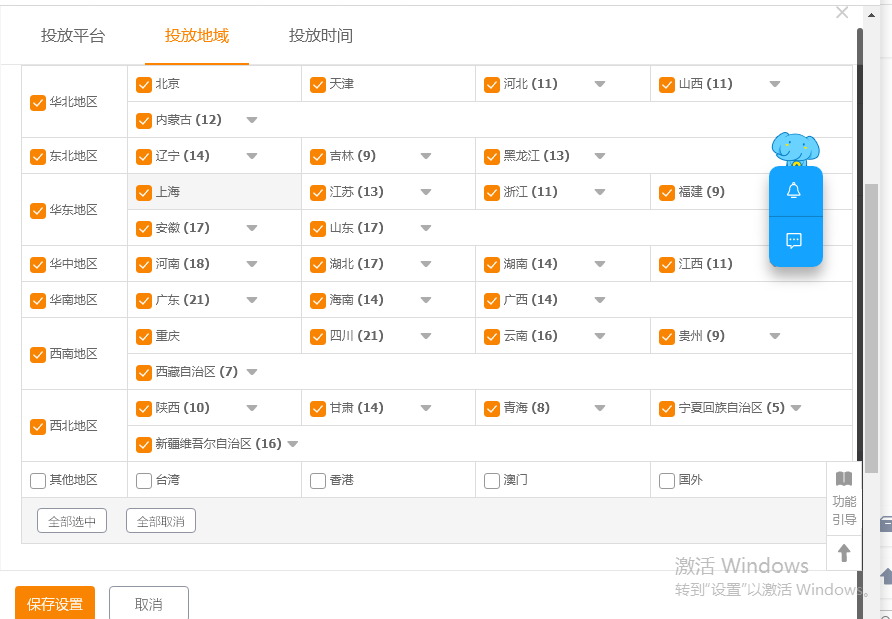Click the blue elephant mascot
This screenshot has height=619, width=892.
click(x=795, y=149)
